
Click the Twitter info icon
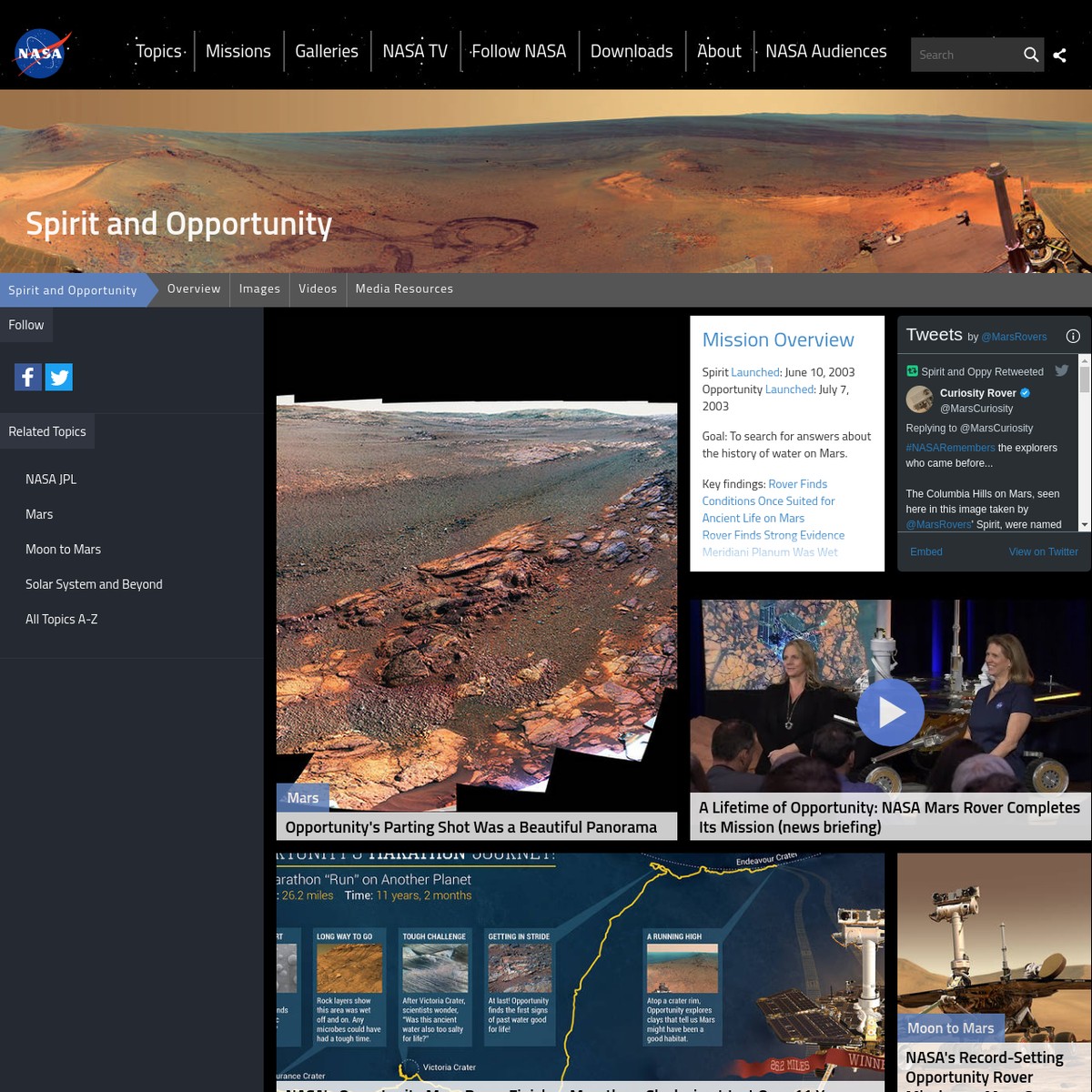(1073, 336)
